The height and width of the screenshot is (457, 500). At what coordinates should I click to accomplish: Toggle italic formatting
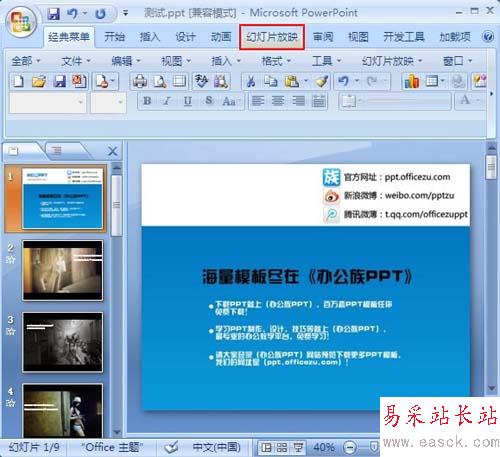pyautogui.click(x=167, y=101)
